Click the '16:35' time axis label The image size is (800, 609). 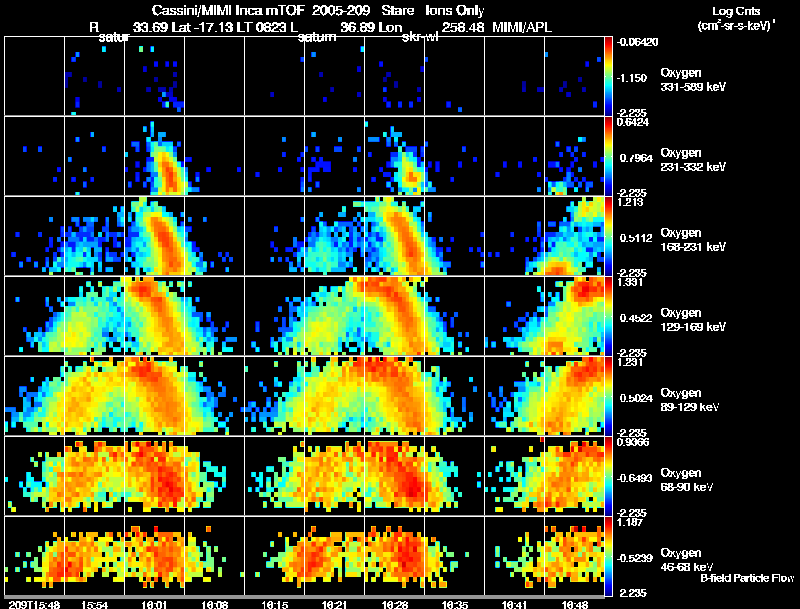(455, 605)
